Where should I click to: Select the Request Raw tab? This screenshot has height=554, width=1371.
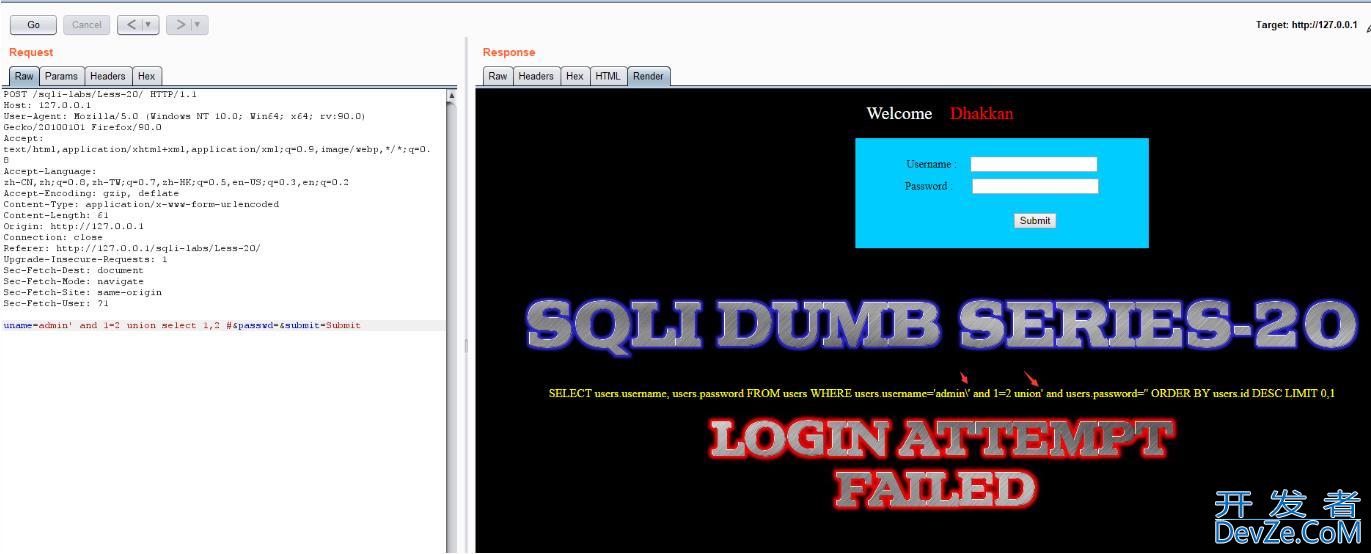coord(24,76)
